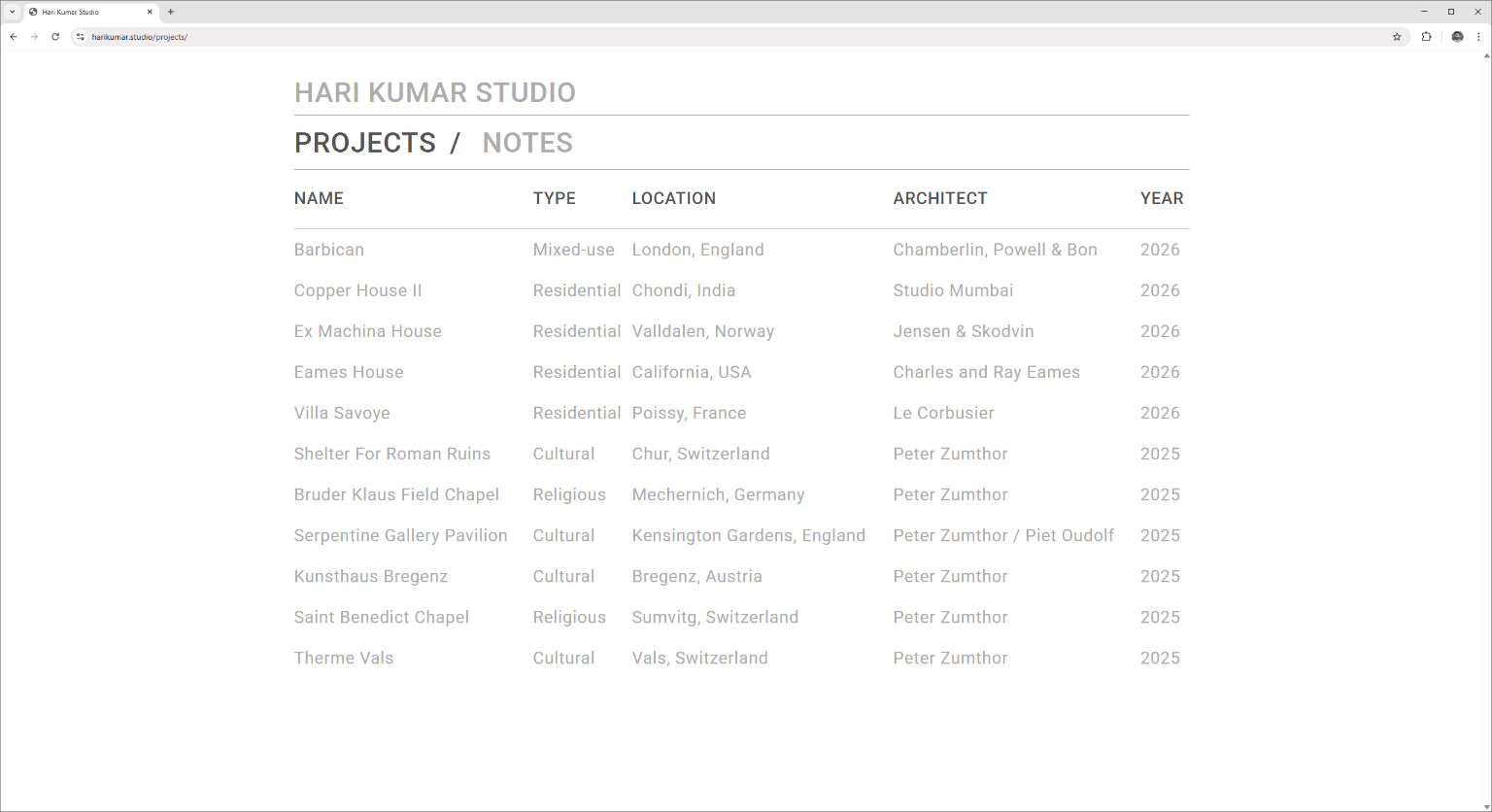1492x812 pixels.
Task: Sort table by Year column header
Action: (1162, 198)
